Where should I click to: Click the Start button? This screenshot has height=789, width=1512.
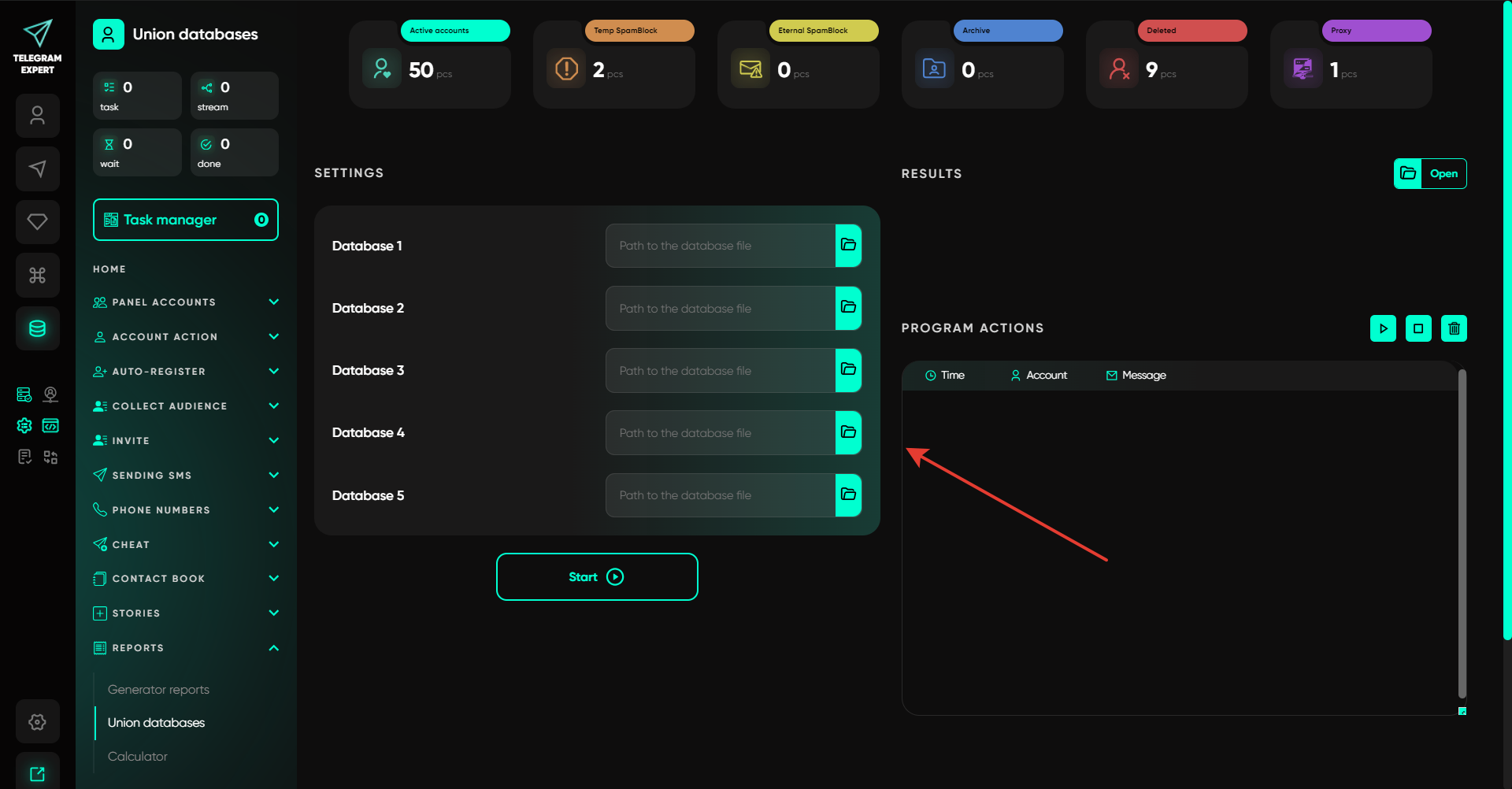coord(597,577)
